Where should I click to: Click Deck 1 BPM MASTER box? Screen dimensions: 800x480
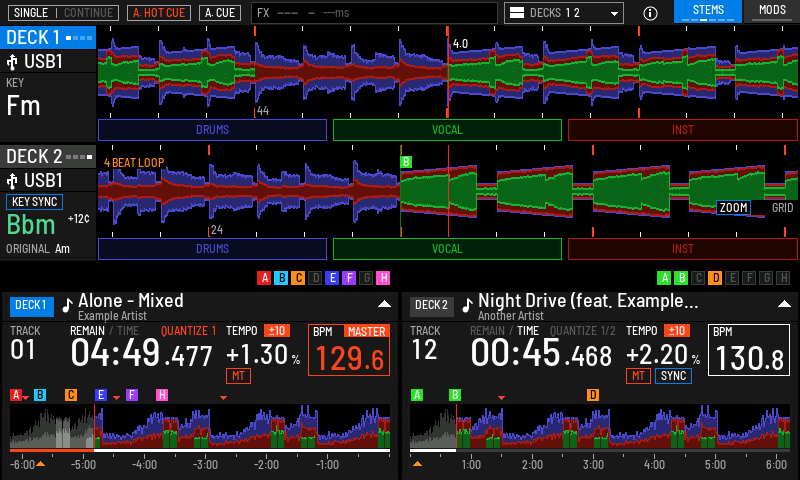click(x=349, y=350)
